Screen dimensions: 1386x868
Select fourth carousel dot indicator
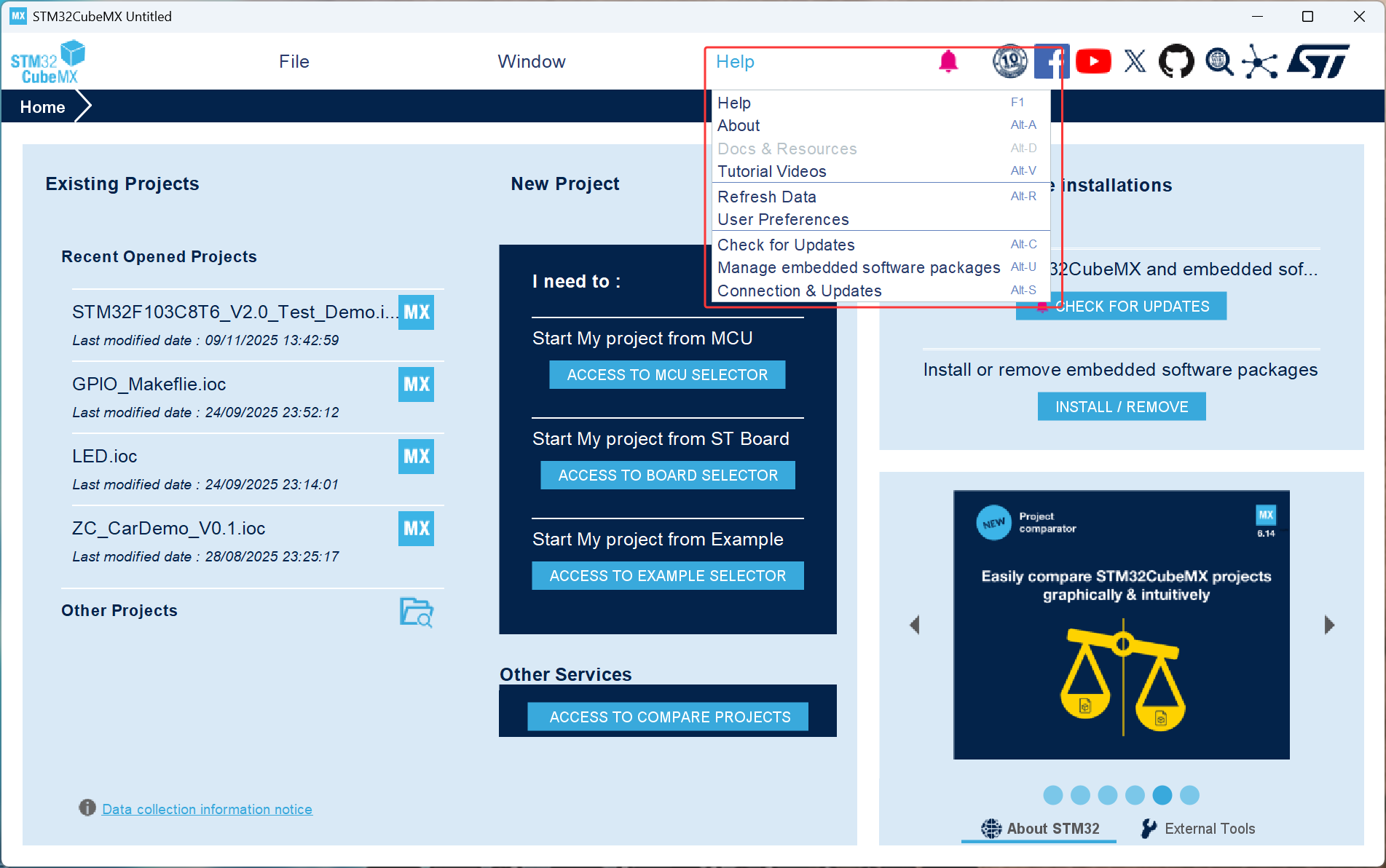click(x=1135, y=795)
